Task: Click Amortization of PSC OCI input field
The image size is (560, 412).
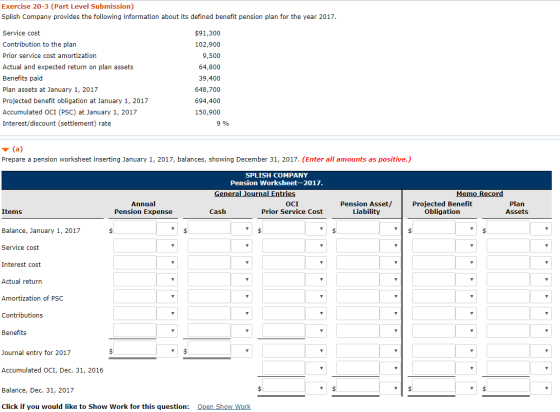Action: [x=284, y=296]
